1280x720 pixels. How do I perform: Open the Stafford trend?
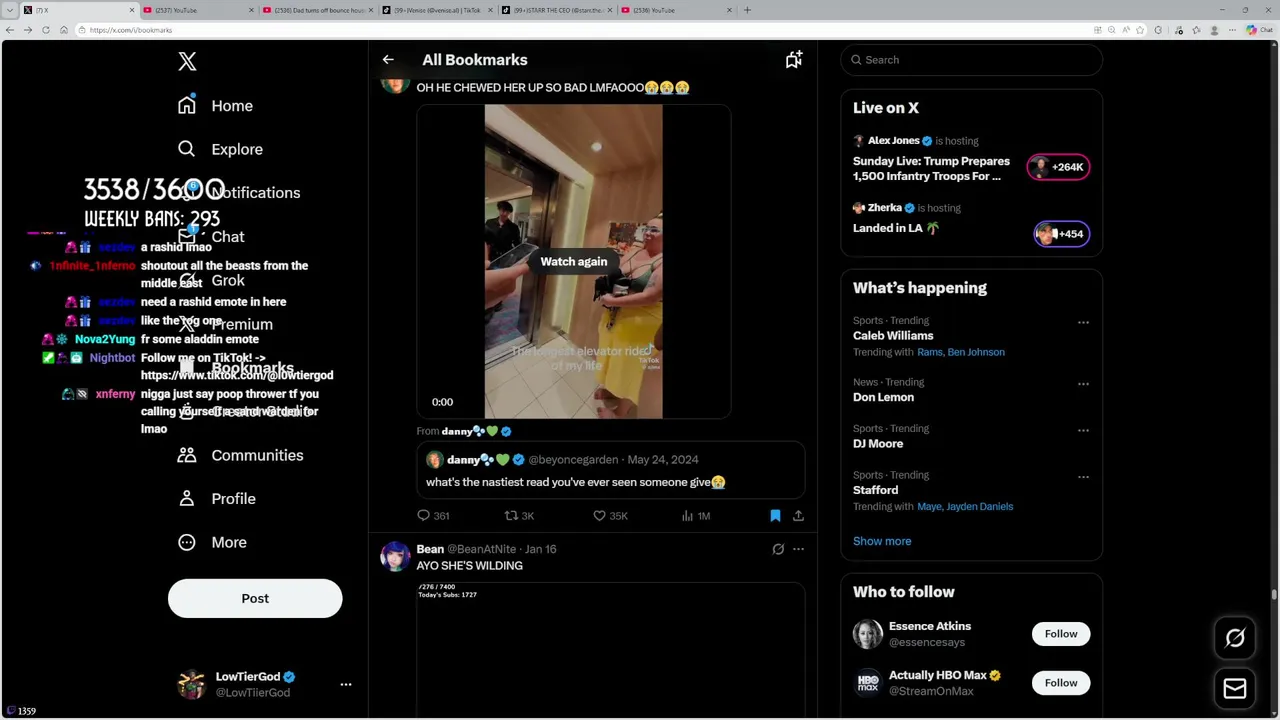tap(875, 490)
